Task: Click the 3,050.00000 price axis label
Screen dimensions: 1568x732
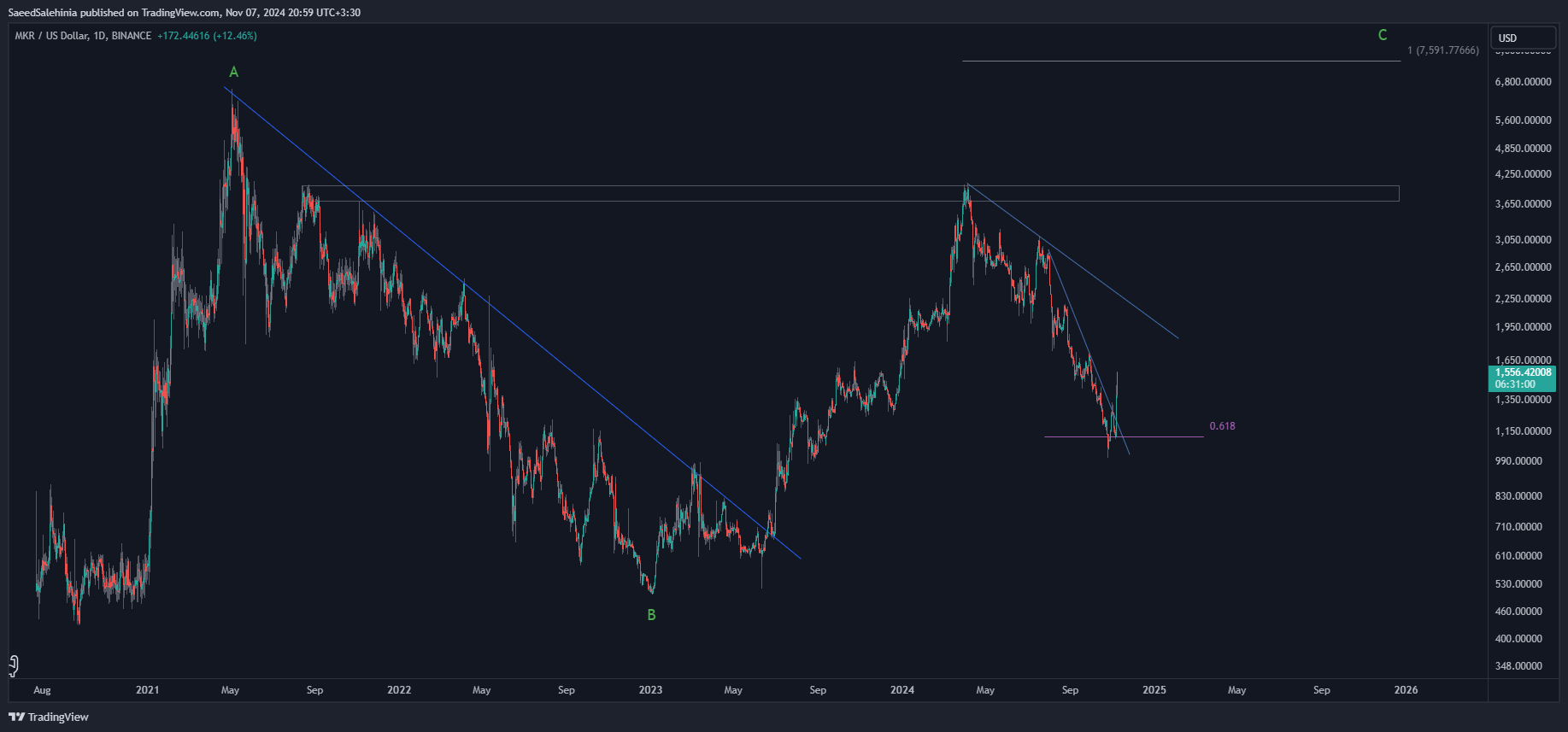Action: 1523,240
